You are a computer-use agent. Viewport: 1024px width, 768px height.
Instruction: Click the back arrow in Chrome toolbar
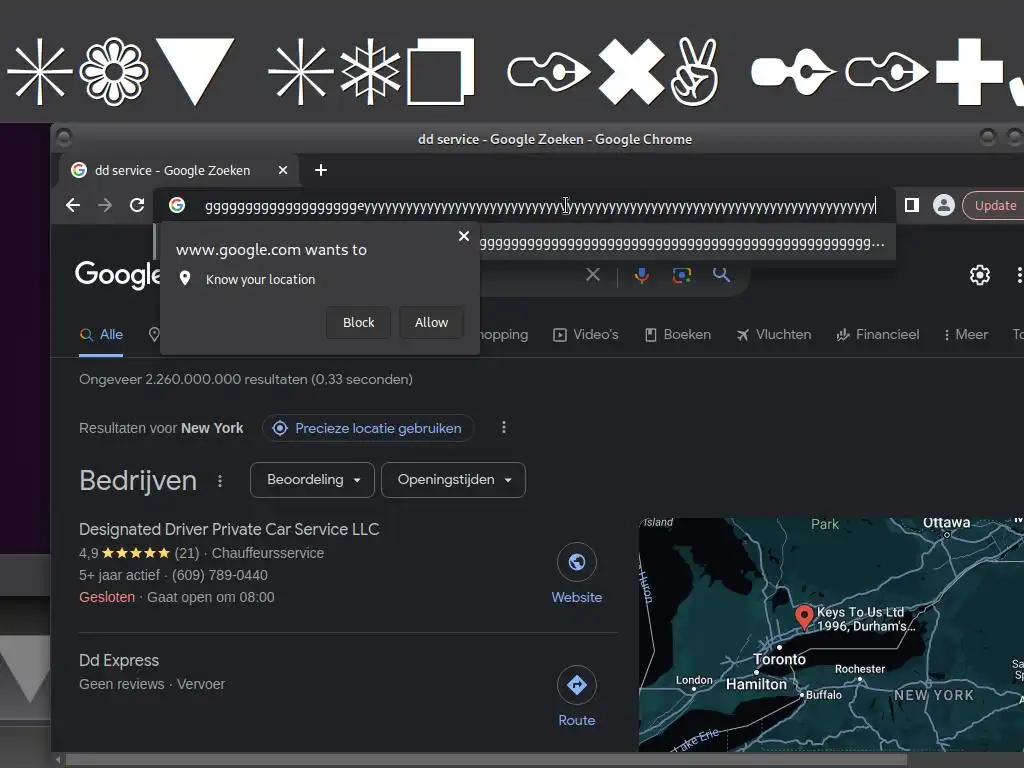coord(73,205)
